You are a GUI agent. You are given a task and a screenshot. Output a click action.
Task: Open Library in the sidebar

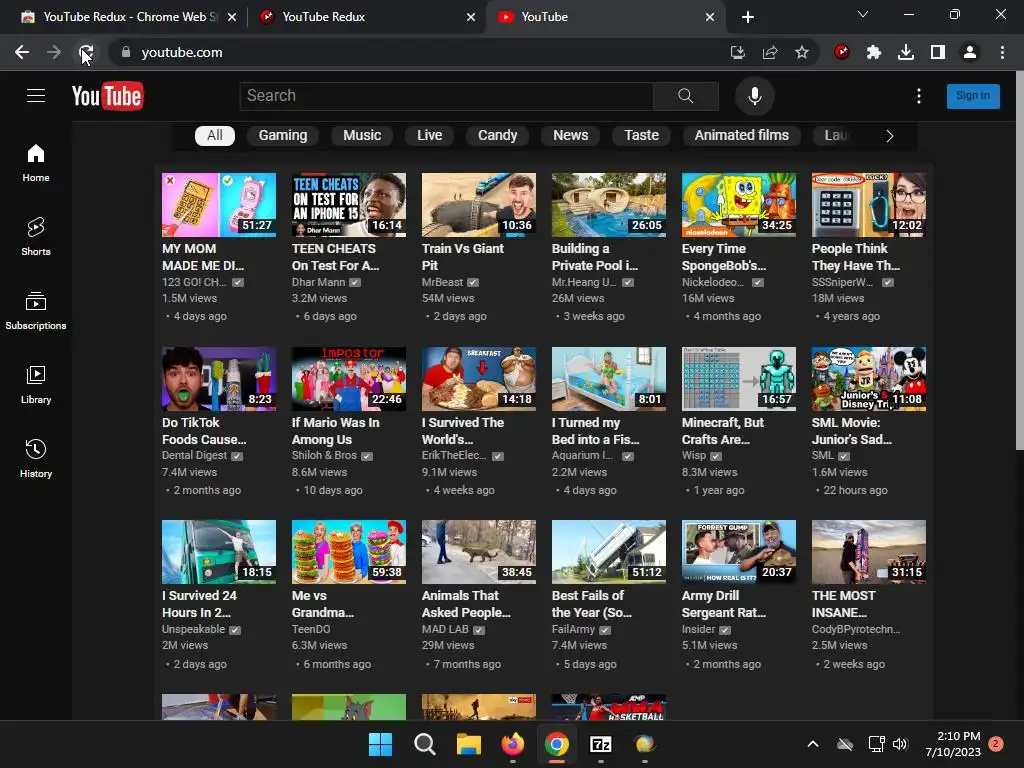(x=36, y=385)
